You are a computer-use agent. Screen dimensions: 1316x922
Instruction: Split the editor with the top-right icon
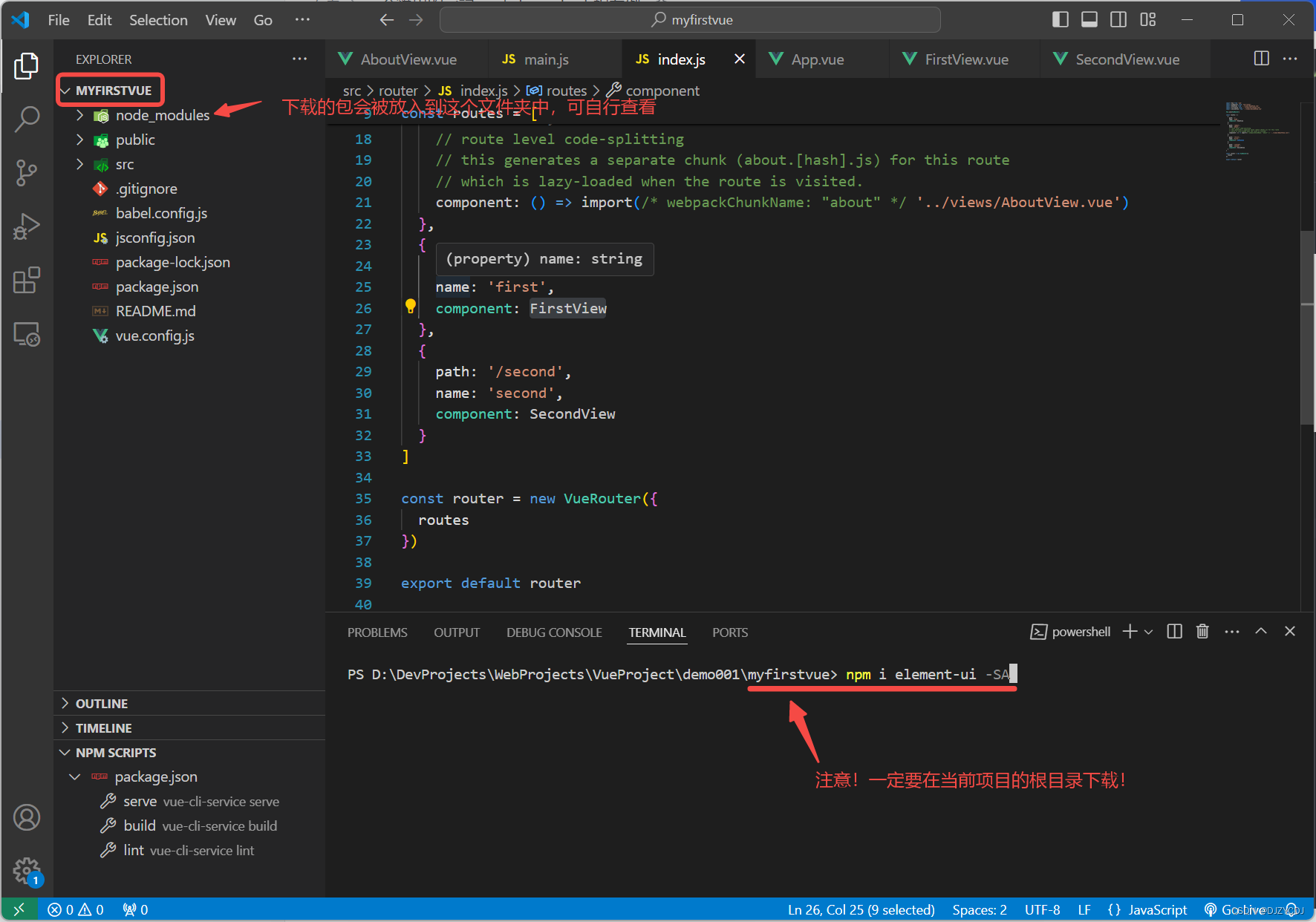pyautogui.click(x=1261, y=59)
